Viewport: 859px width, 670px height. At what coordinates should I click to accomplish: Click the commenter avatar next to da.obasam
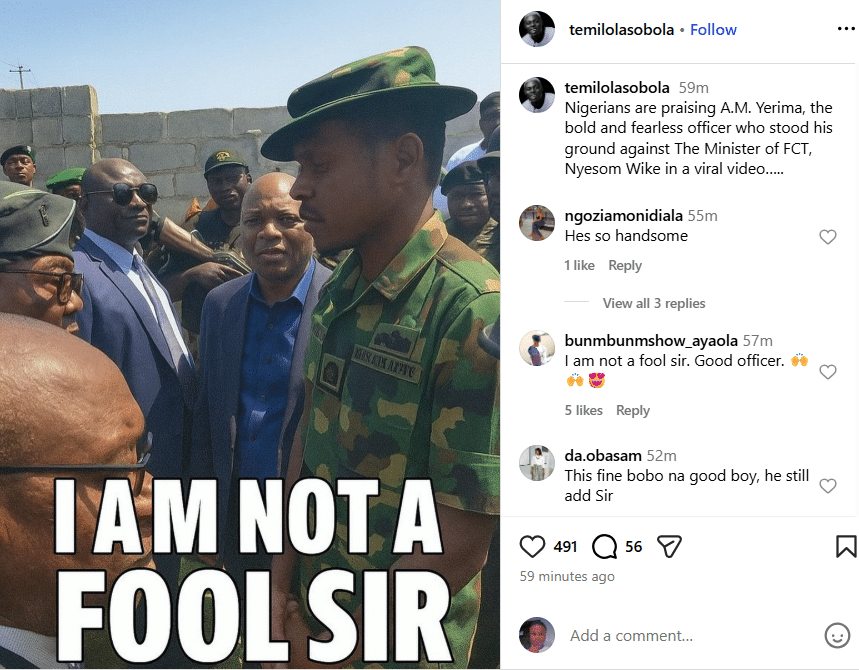point(537,462)
